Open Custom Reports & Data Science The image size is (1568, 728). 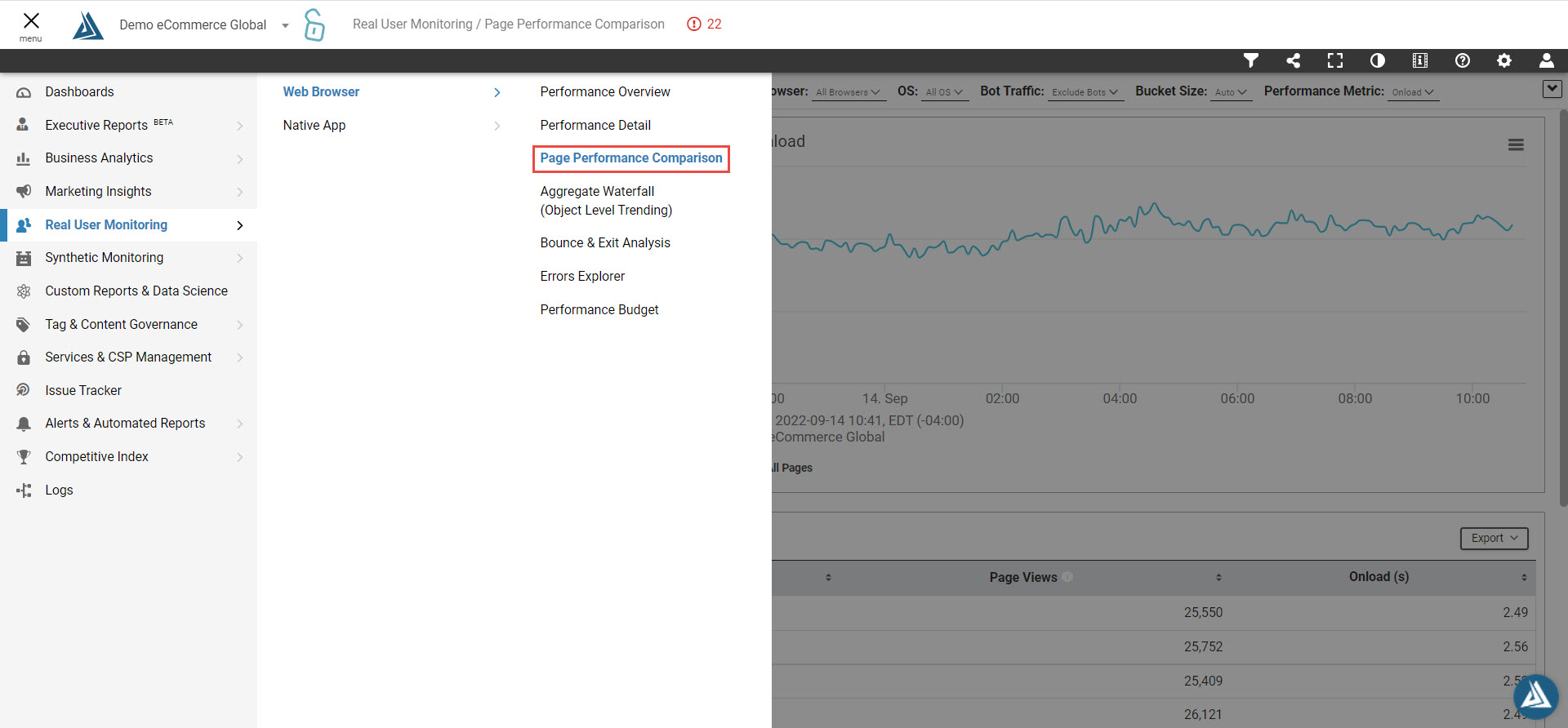[128, 291]
